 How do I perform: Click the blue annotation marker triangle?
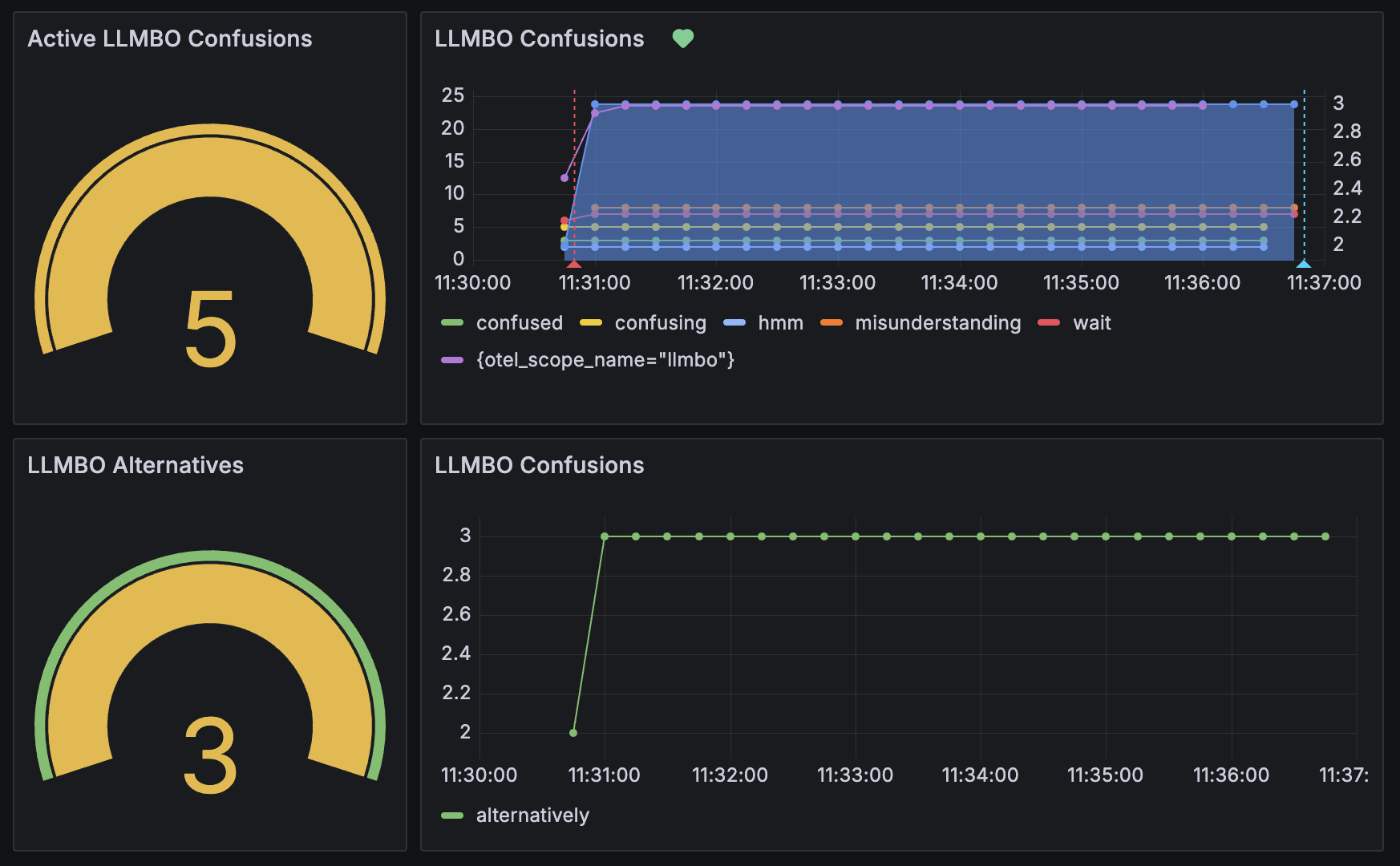tap(1304, 264)
